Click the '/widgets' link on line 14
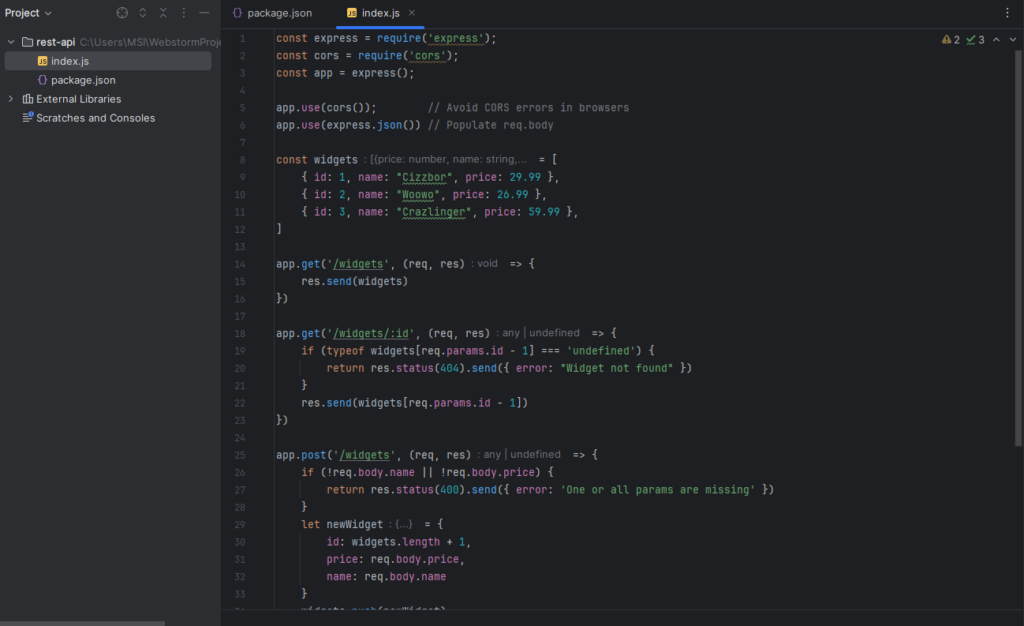Image resolution: width=1024 pixels, height=626 pixels. click(x=358, y=264)
